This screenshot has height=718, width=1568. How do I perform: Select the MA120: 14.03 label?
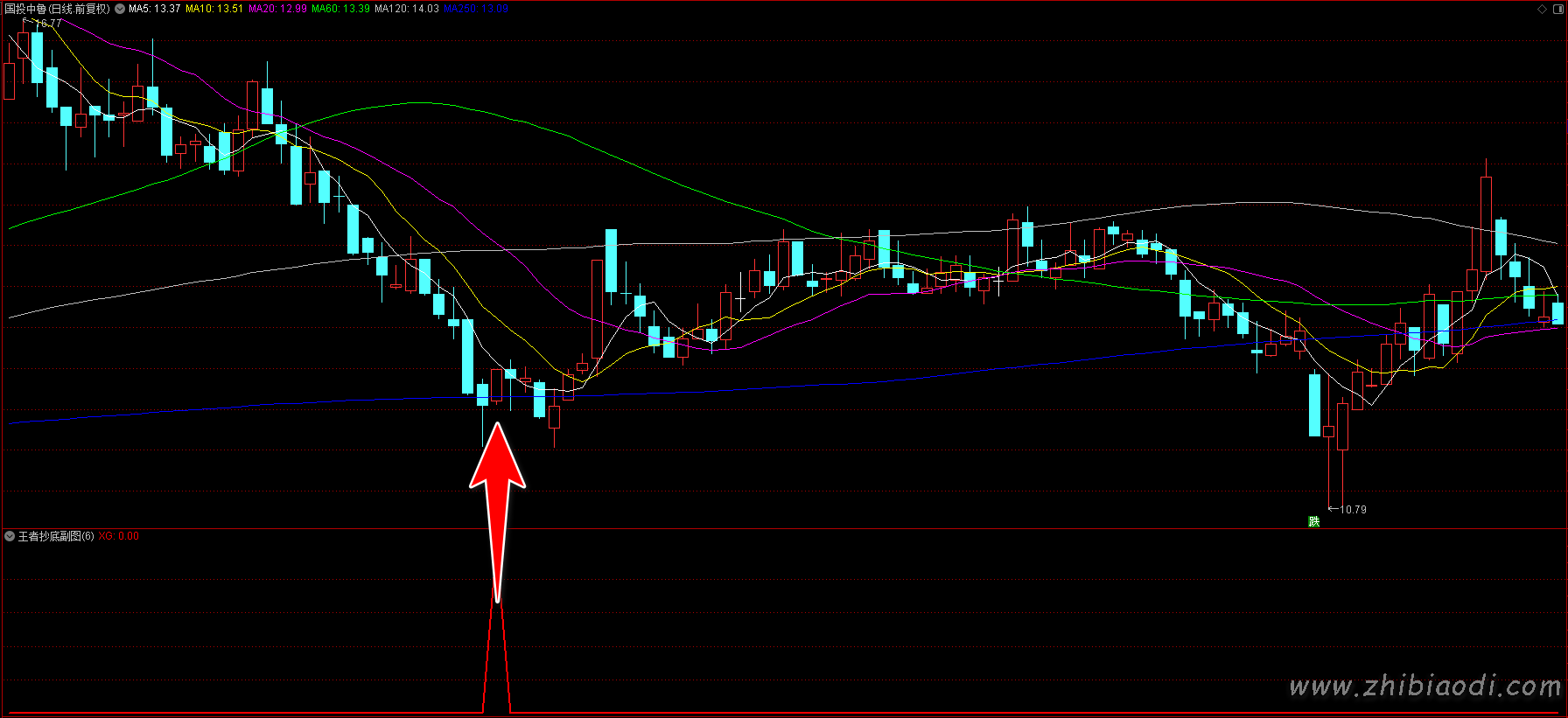click(x=407, y=9)
